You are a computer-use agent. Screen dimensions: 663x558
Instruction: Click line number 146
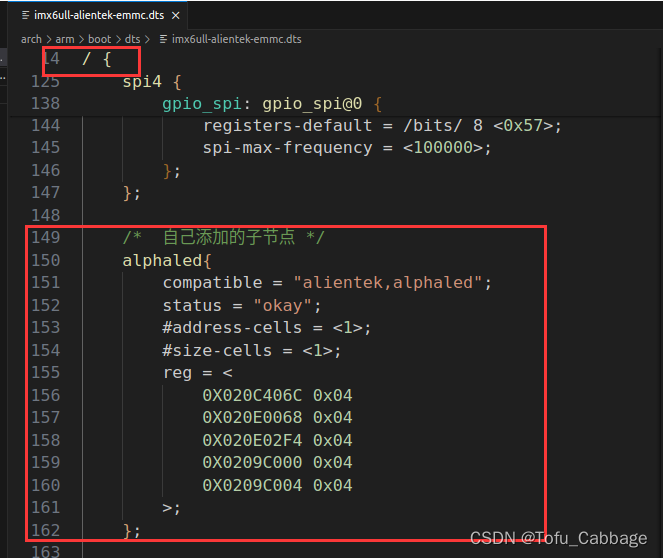[46, 171]
